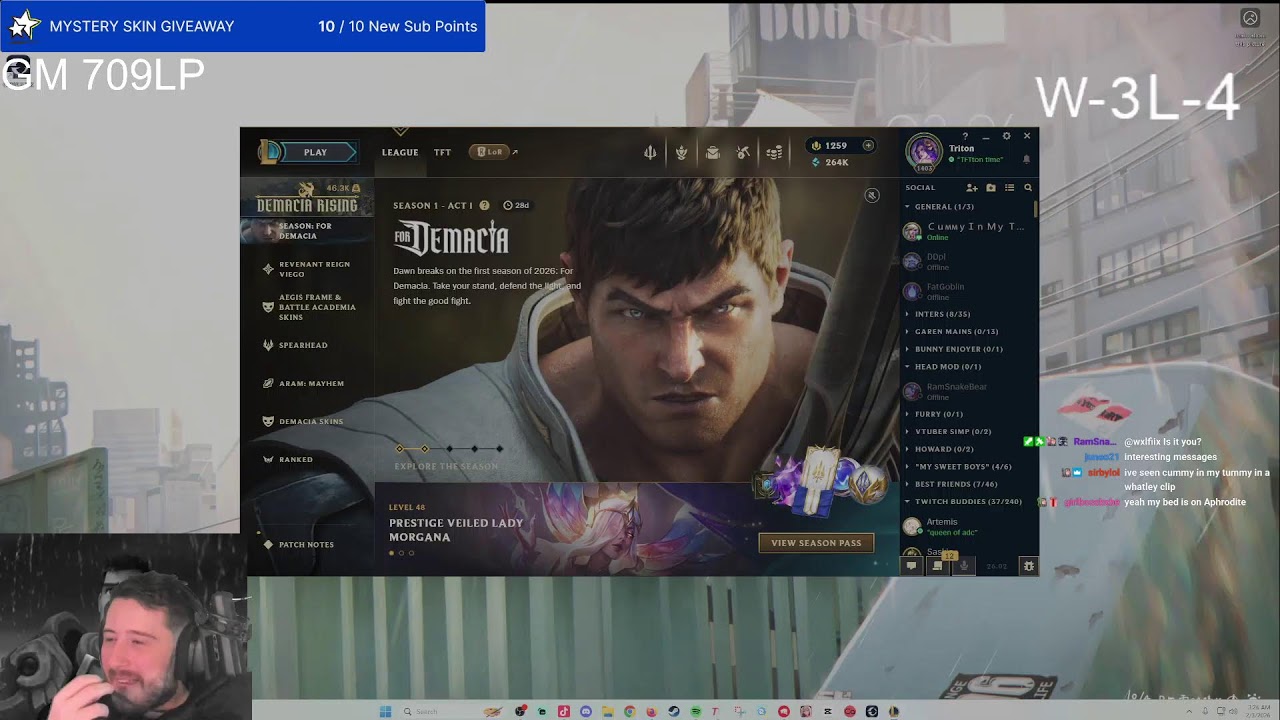
Task: Open Spotify from the Windows taskbar
Action: [696, 711]
